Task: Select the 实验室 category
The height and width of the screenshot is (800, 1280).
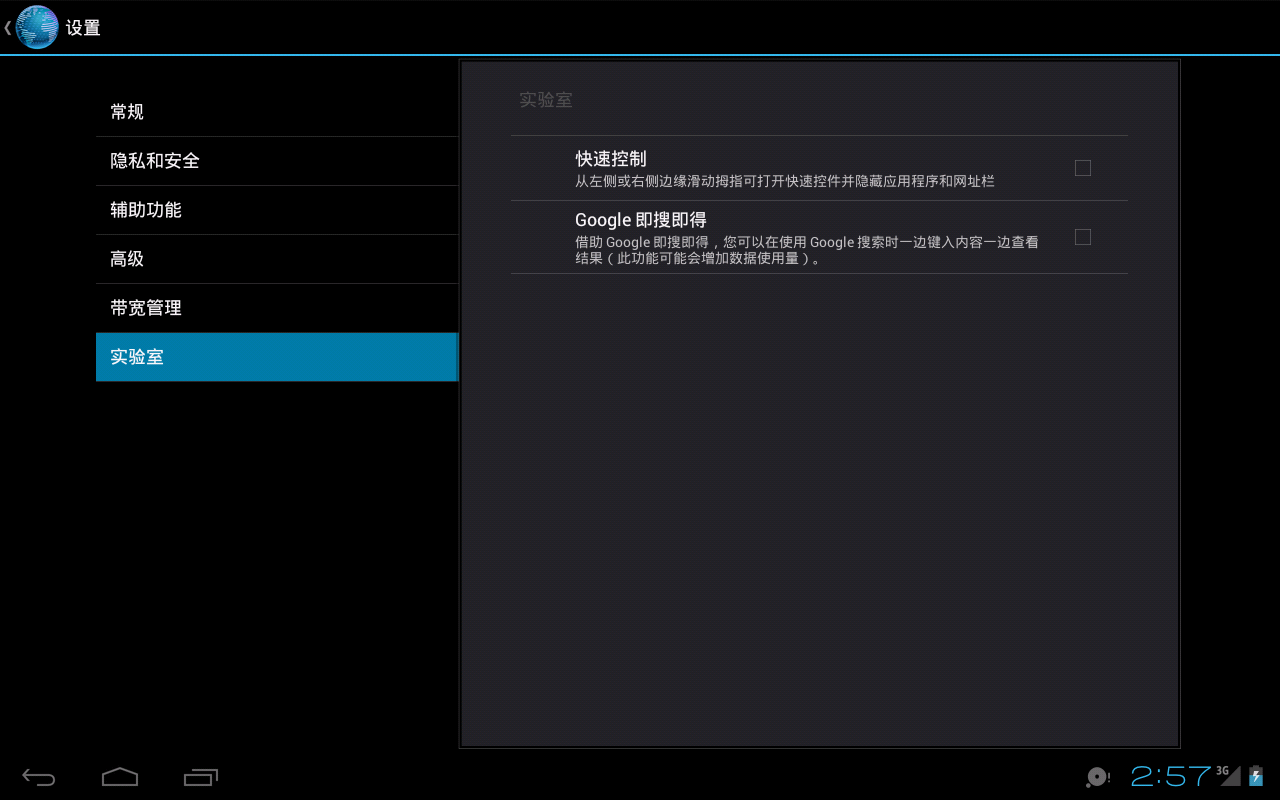Action: [x=276, y=357]
